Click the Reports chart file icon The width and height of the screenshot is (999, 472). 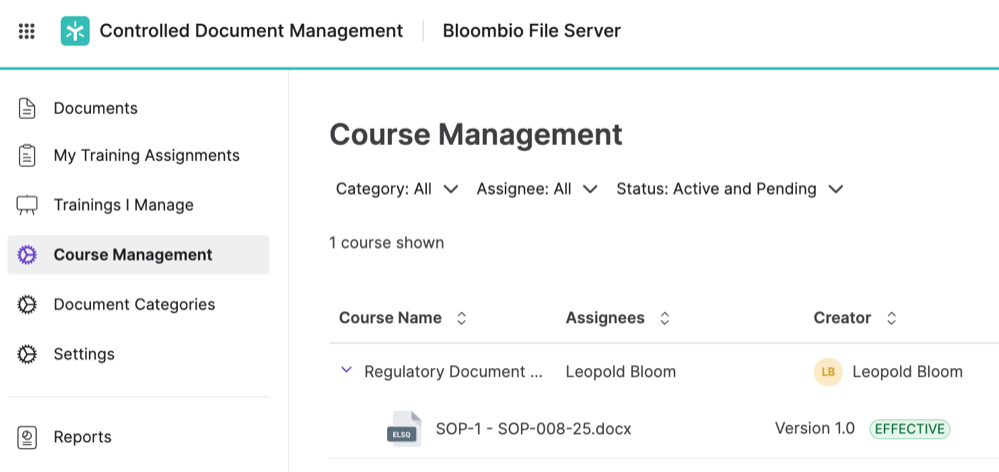click(27, 438)
